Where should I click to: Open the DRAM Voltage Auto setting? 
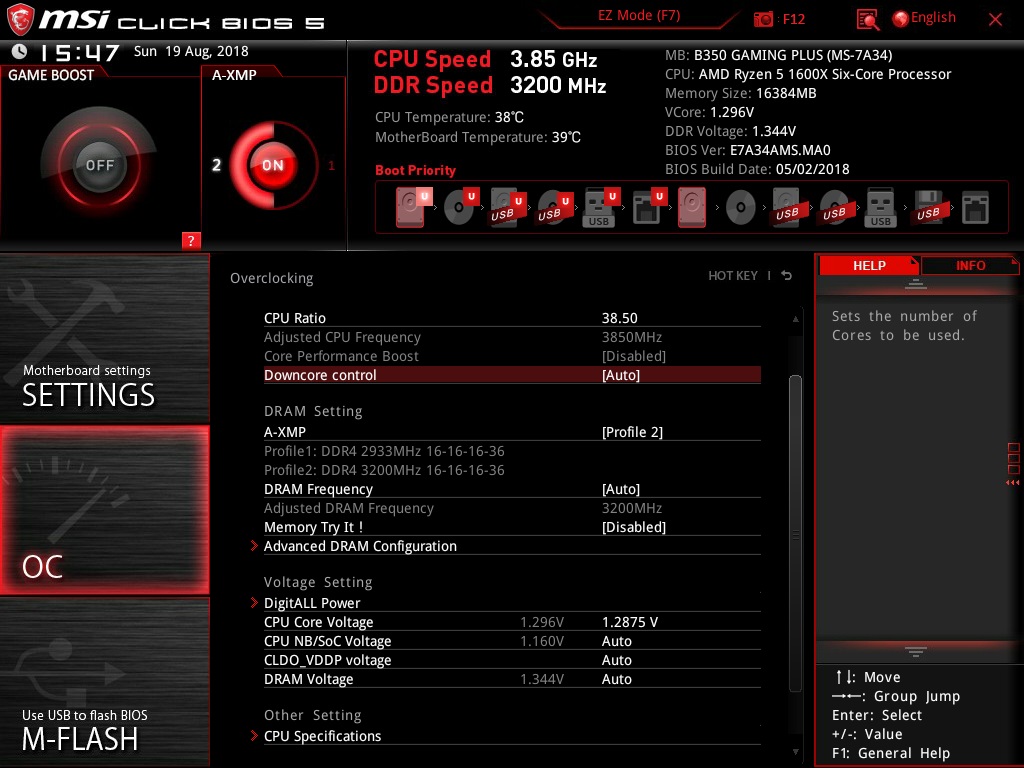(512, 679)
